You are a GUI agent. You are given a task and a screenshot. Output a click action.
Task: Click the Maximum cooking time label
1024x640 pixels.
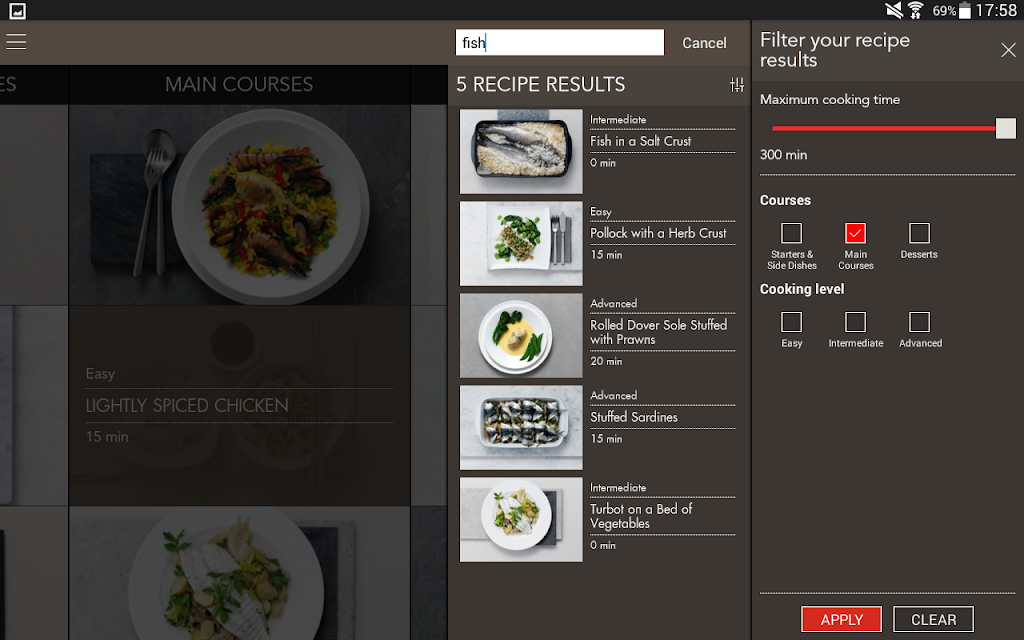coord(829,100)
